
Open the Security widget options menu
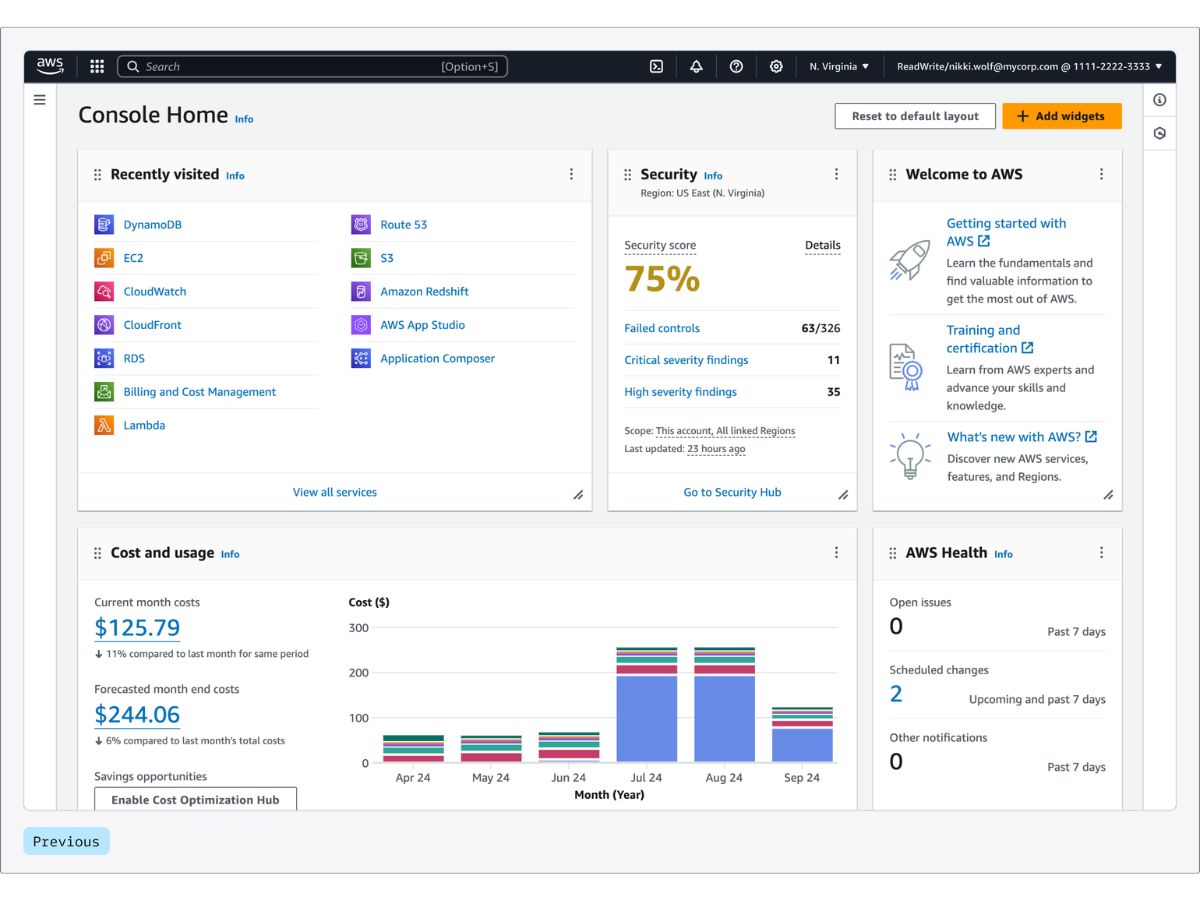[836, 174]
